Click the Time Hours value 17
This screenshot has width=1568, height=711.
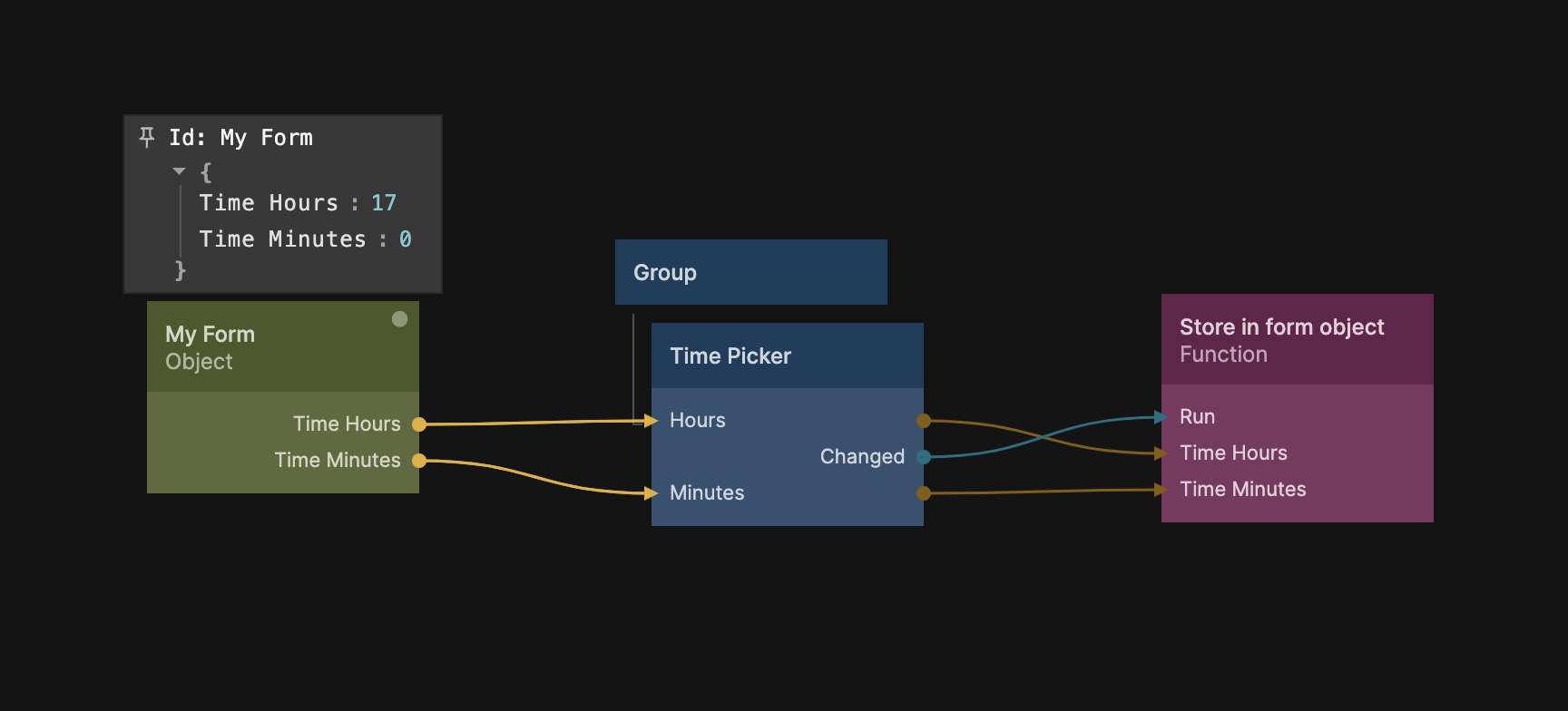(384, 203)
